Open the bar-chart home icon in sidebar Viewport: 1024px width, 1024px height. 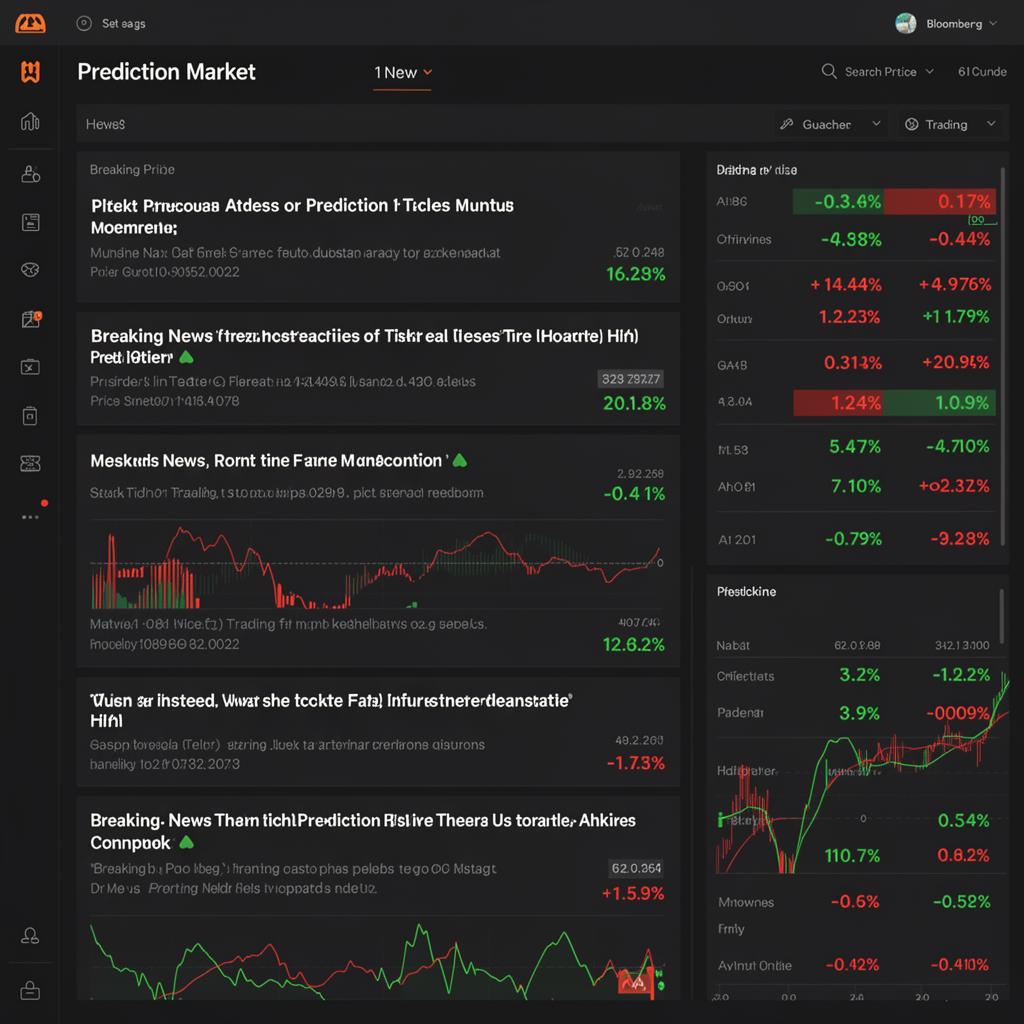tap(30, 121)
